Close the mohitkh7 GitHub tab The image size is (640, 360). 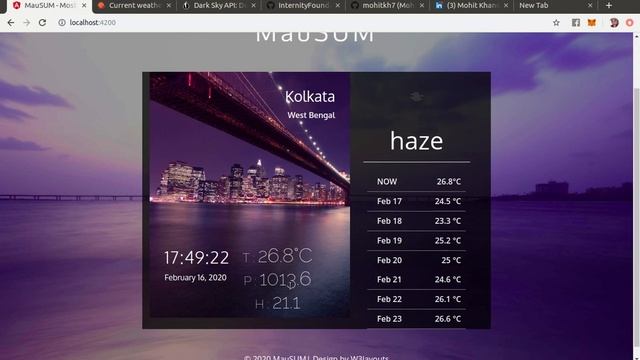(422, 5)
